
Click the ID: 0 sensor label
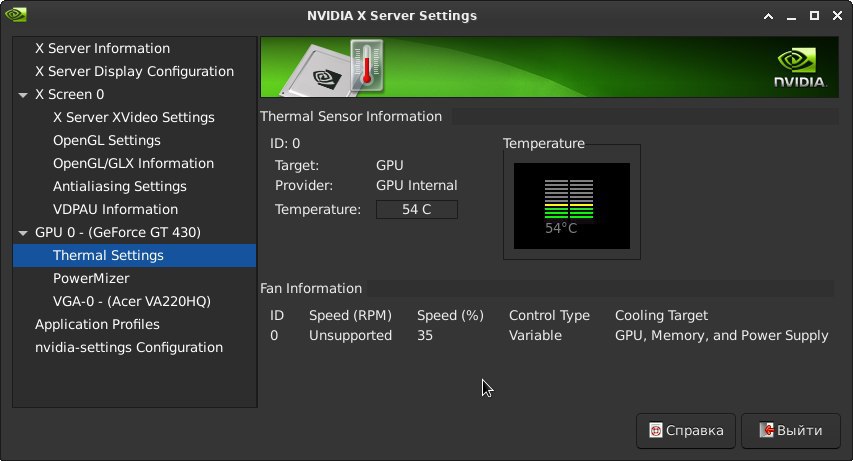[x=285, y=144]
